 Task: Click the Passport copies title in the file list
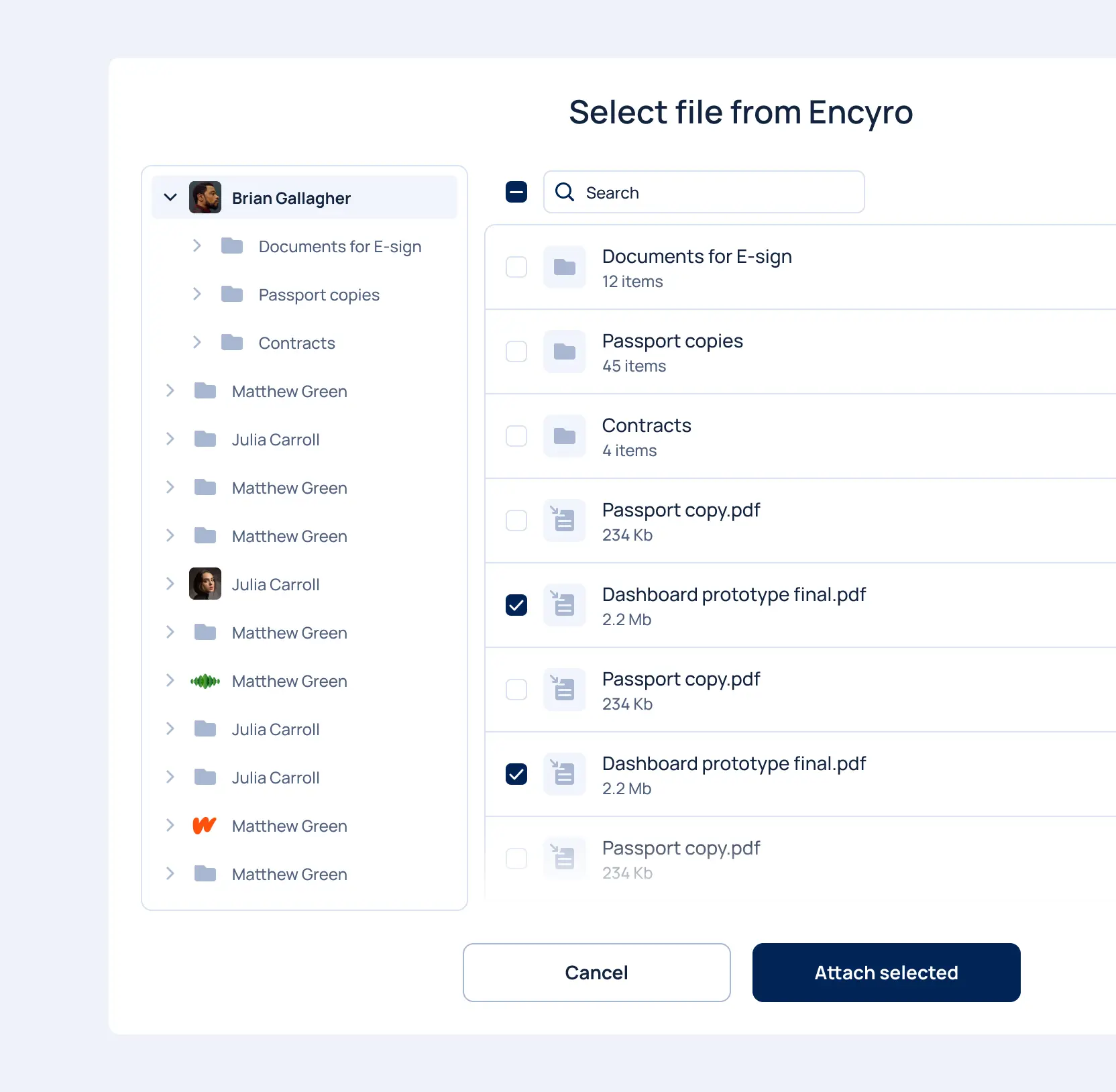pos(673,341)
